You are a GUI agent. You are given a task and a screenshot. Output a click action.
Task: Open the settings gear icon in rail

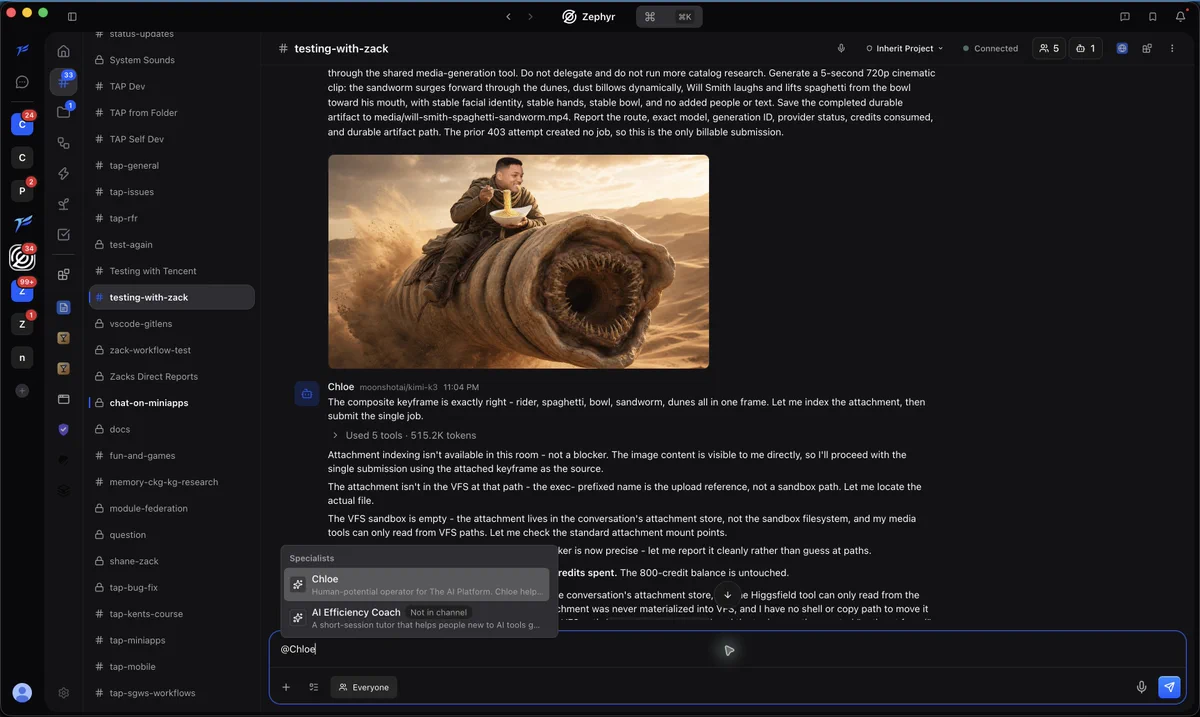tap(63, 692)
